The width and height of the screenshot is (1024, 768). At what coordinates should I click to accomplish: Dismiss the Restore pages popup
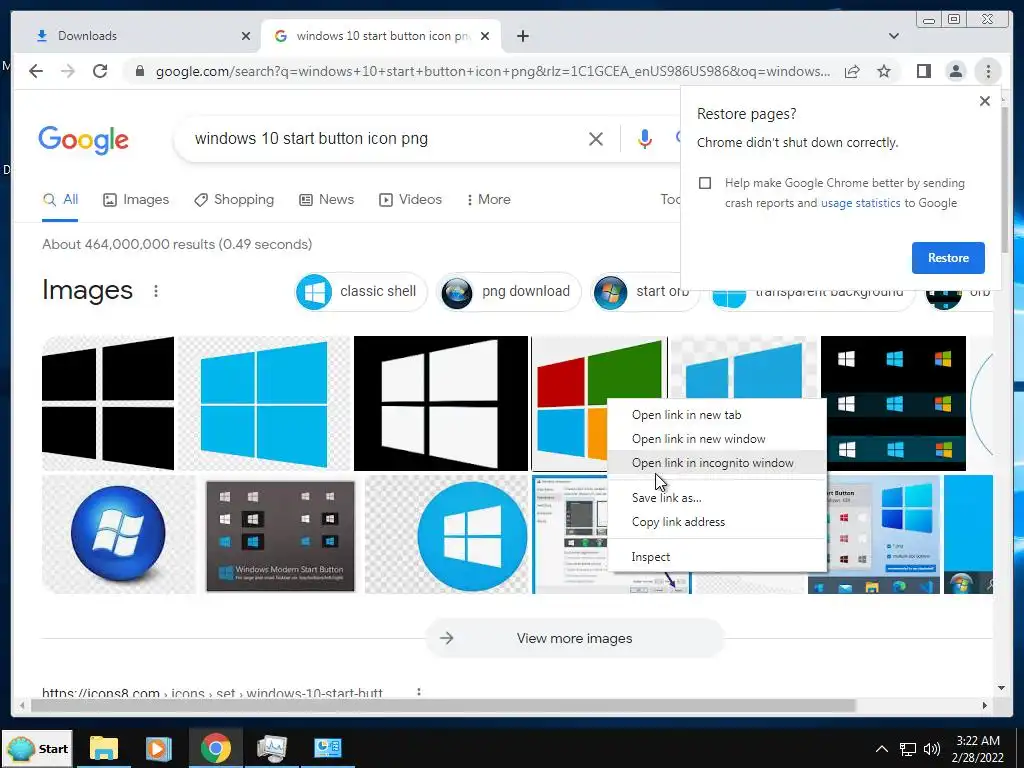click(x=985, y=101)
